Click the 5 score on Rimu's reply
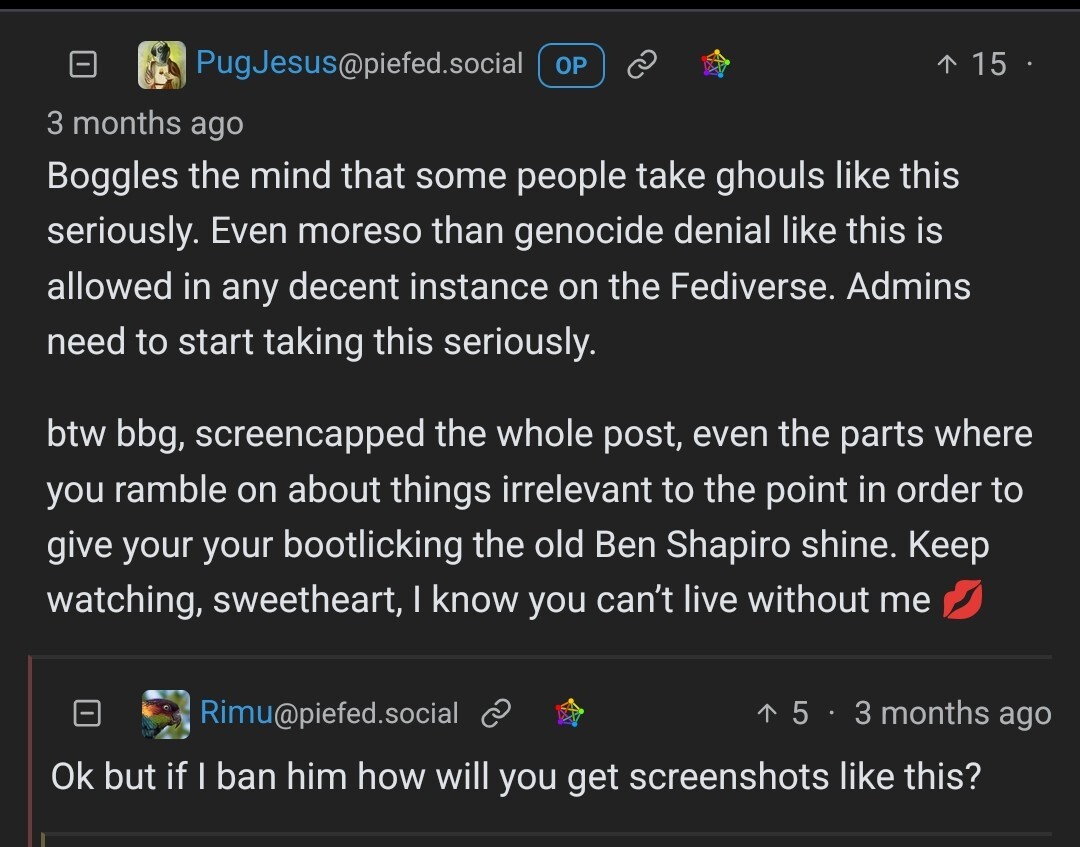This screenshot has height=847, width=1080. (800, 713)
